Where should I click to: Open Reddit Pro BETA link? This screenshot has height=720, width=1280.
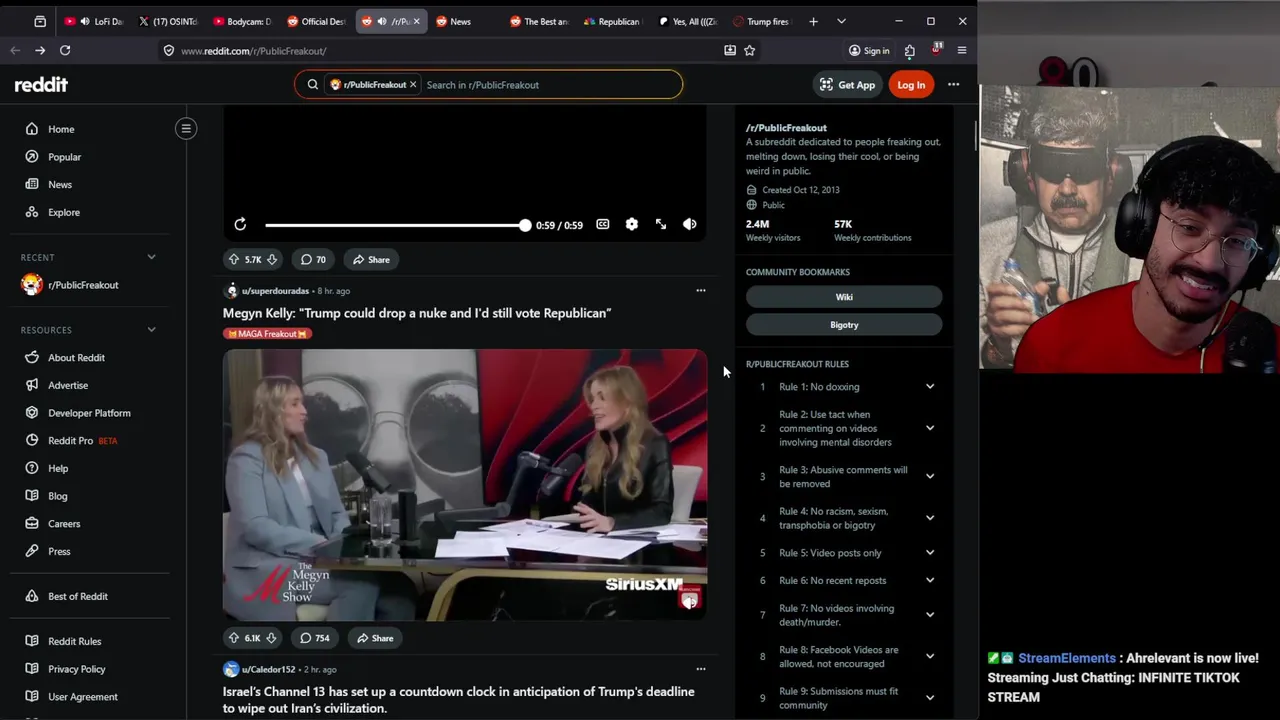tap(82, 441)
